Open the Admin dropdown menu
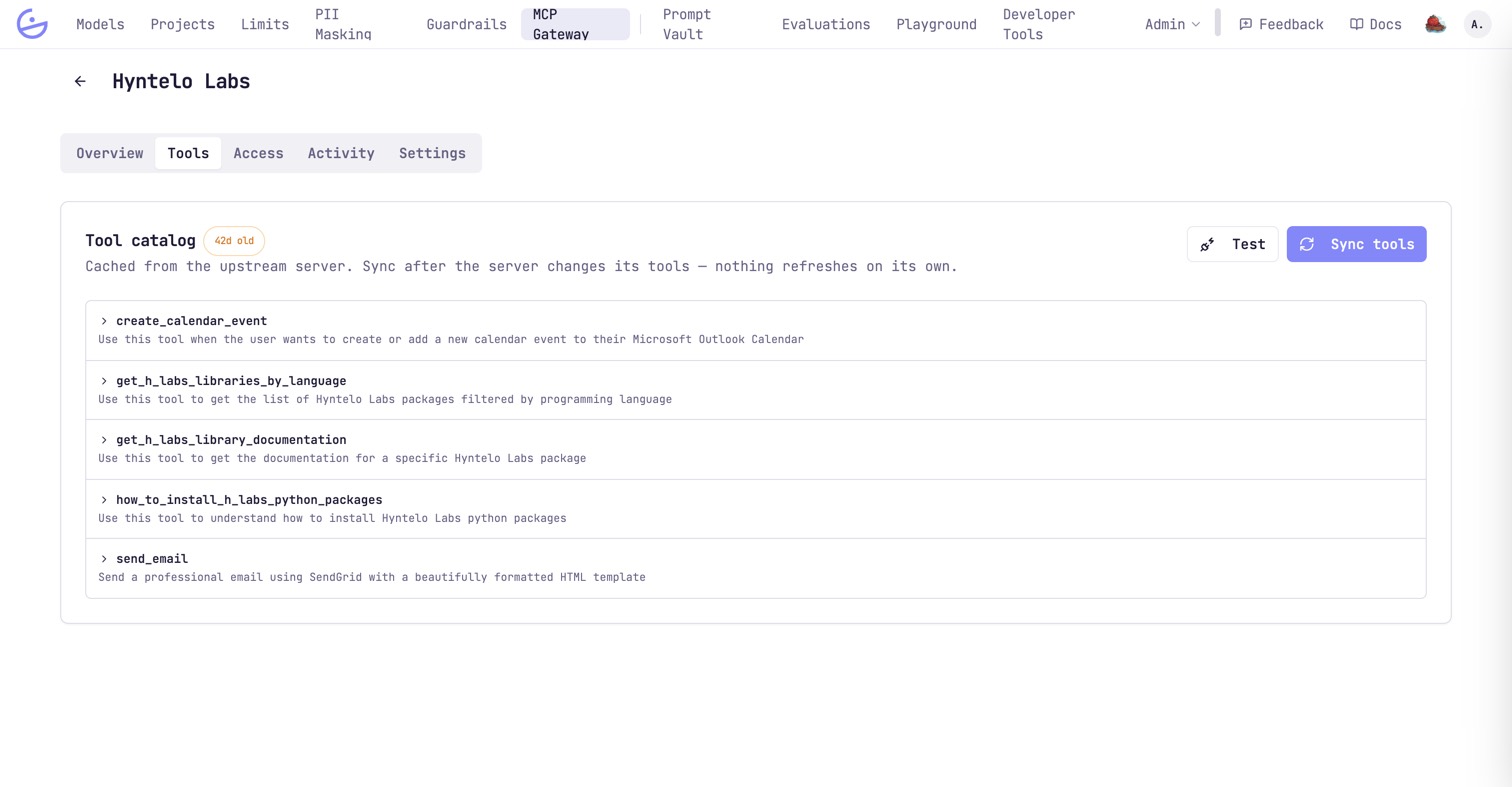Screen dimensions: 1512x787 click(1173, 24)
